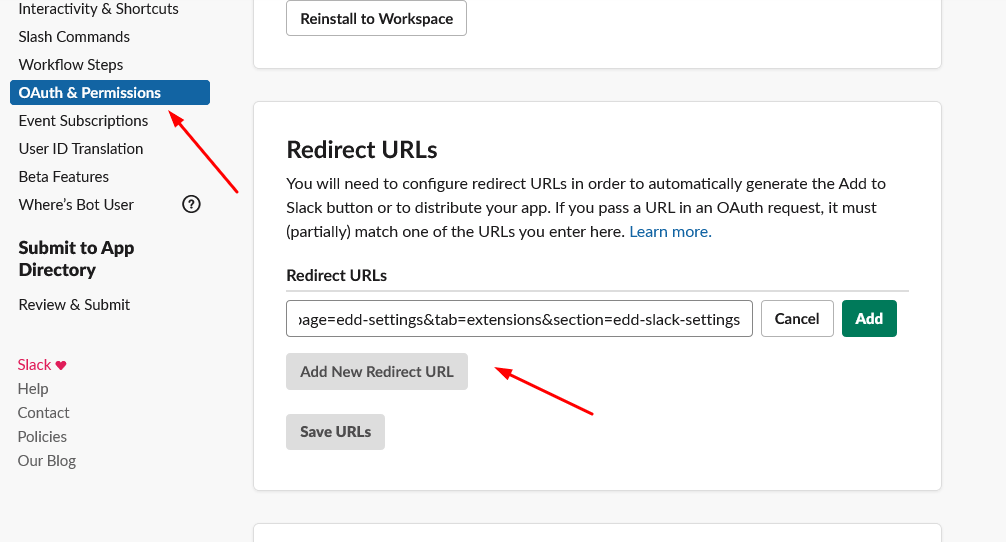Viewport: 1006px width, 542px height.
Task: Open the Policies link
Action: pyautogui.click(x=42, y=437)
